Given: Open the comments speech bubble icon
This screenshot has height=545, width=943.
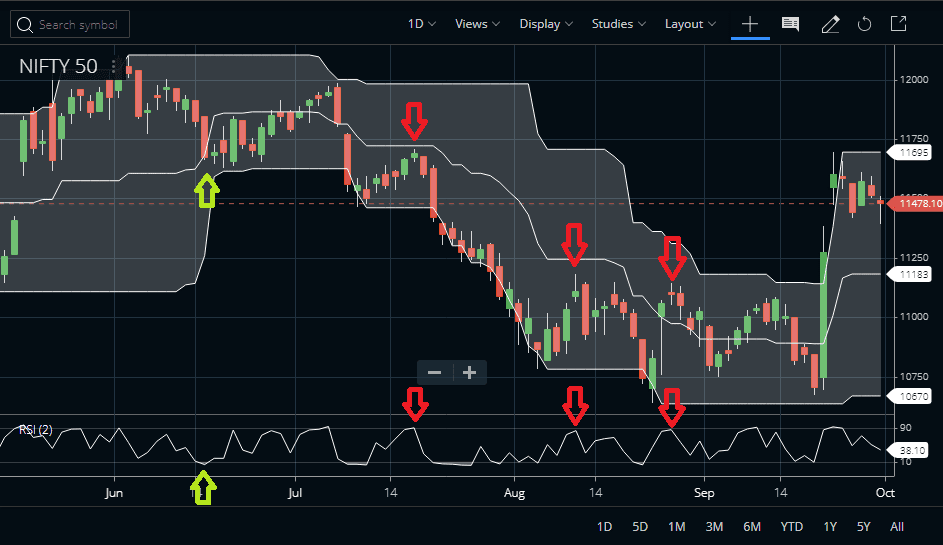Looking at the screenshot, I should [x=790, y=24].
